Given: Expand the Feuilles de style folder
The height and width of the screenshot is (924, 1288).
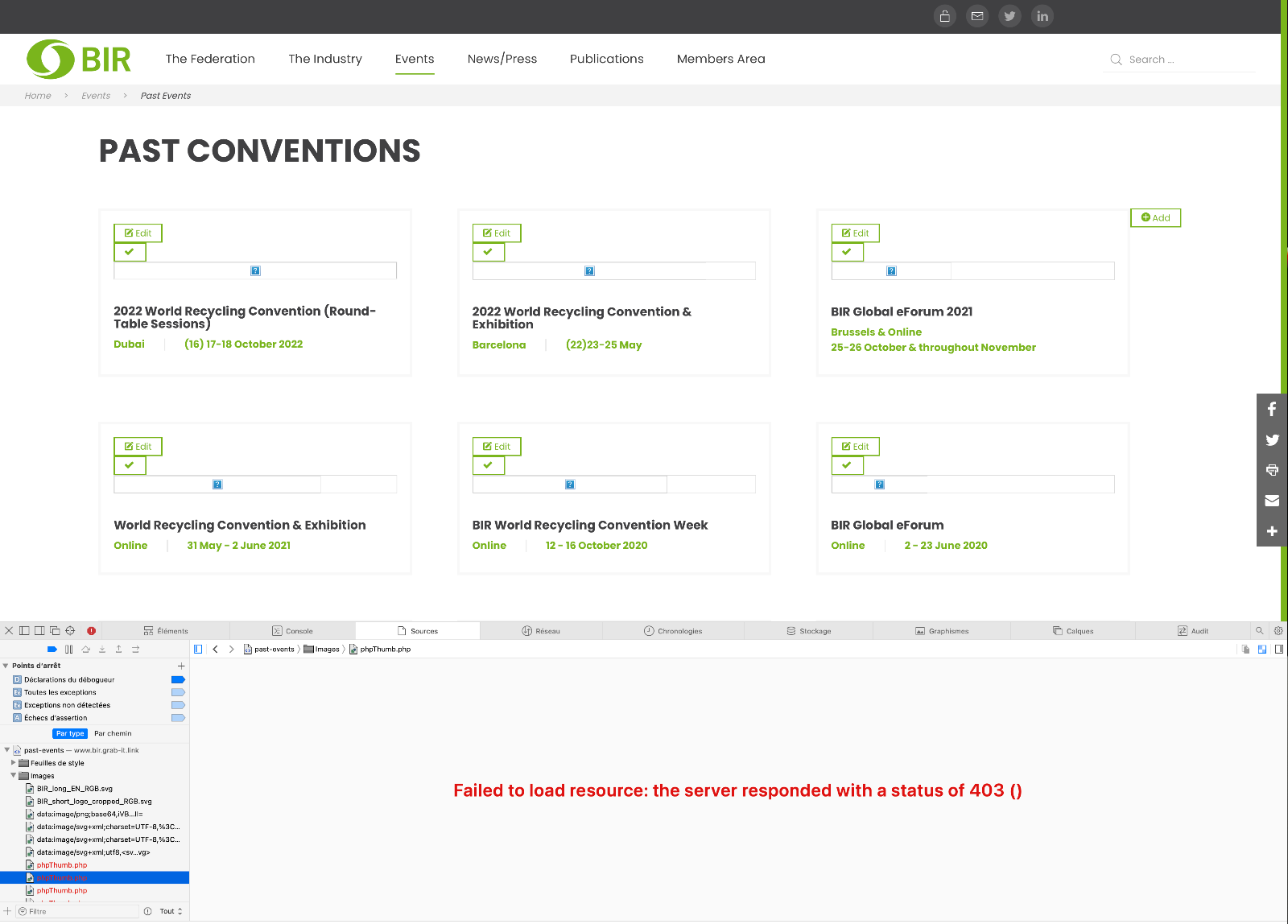Looking at the screenshot, I should pos(14,763).
